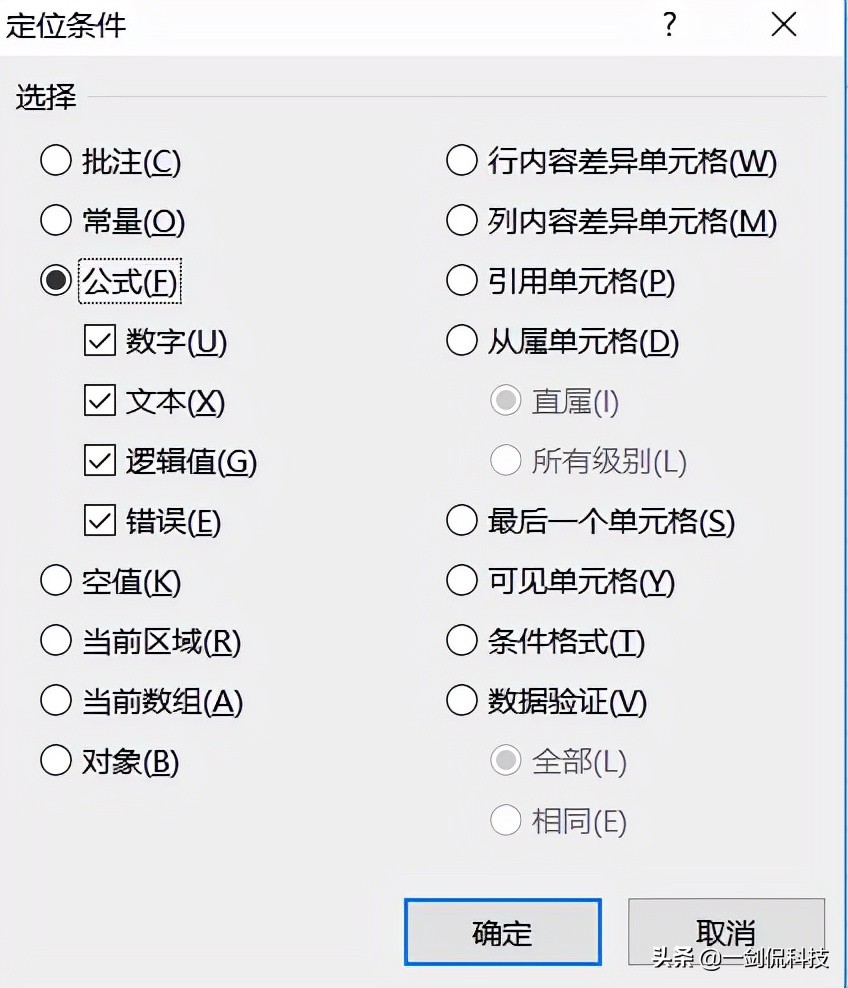Uncheck the 文本 (Text) checkbox
Viewport: 848px width, 988px height.
tap(100, 401)
